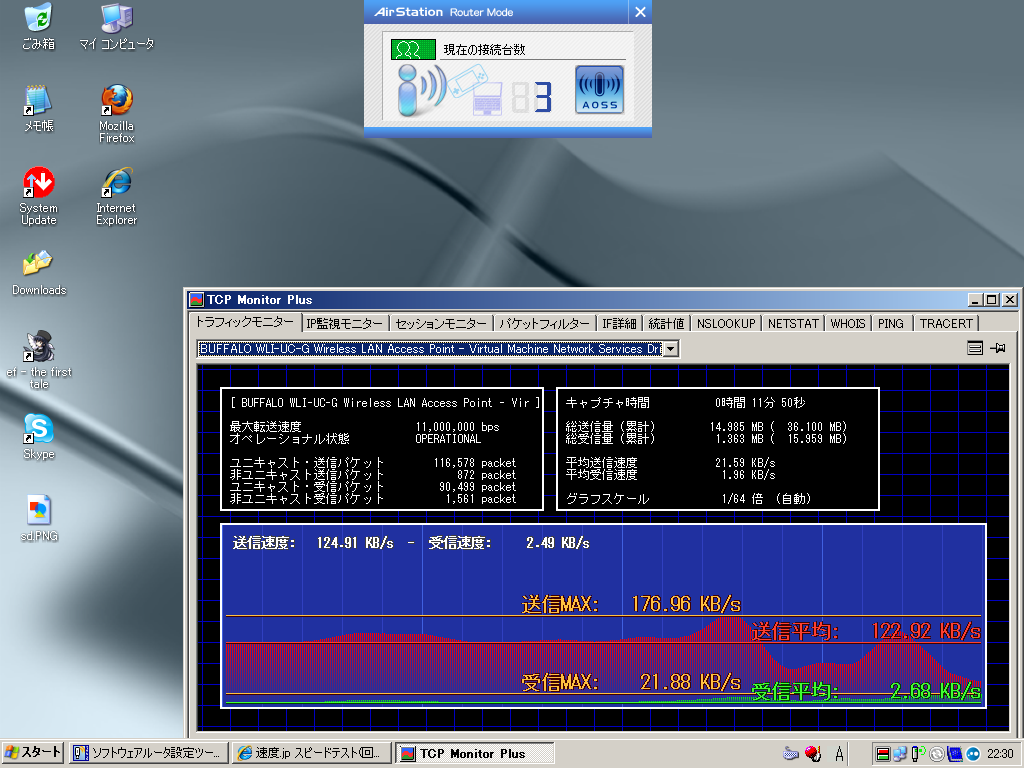Click the TCP Monitor Plus taskbar button
The width and height of the screenshot is (1024, 768).
(x=474, y=753)
